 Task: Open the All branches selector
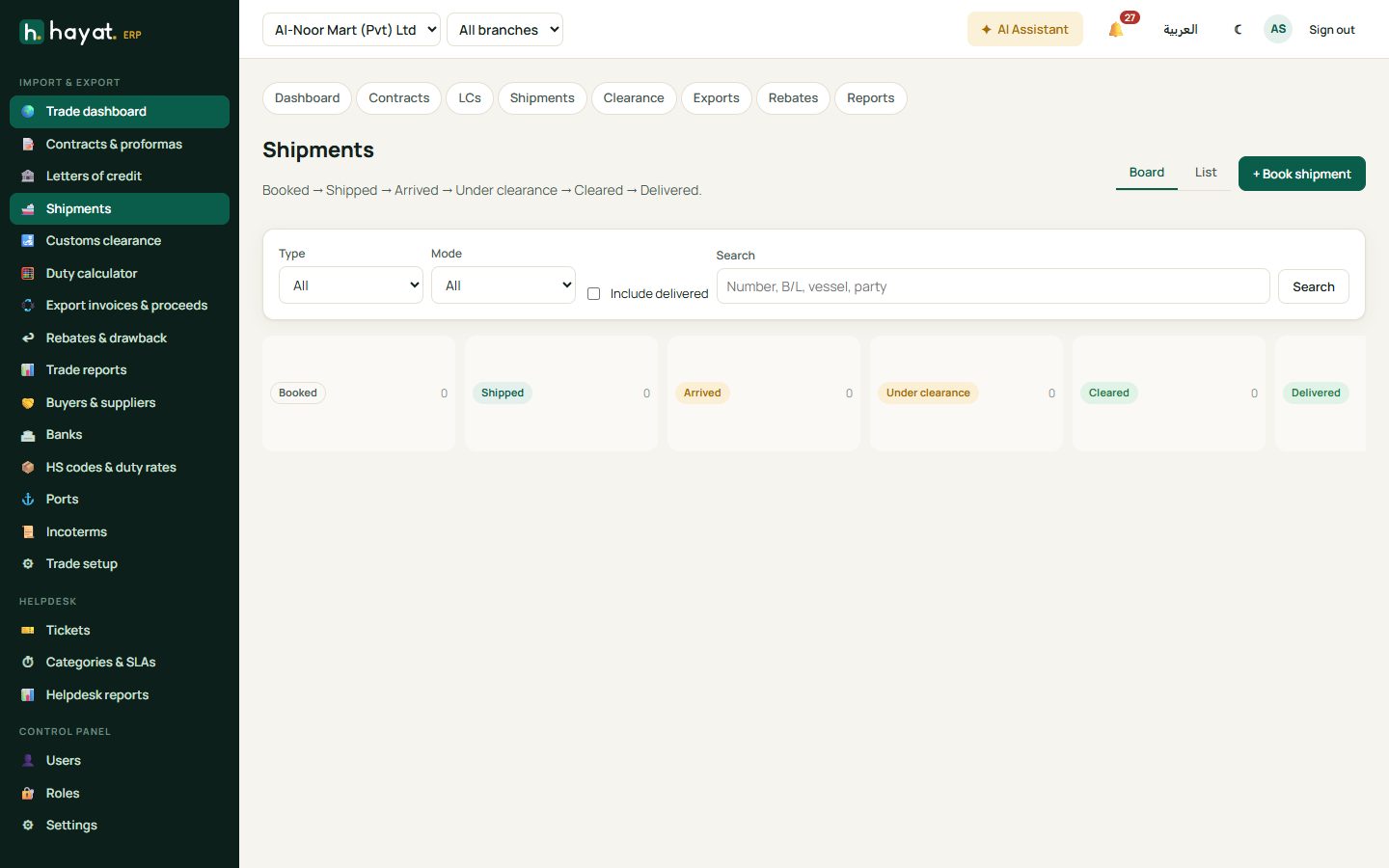504,30
